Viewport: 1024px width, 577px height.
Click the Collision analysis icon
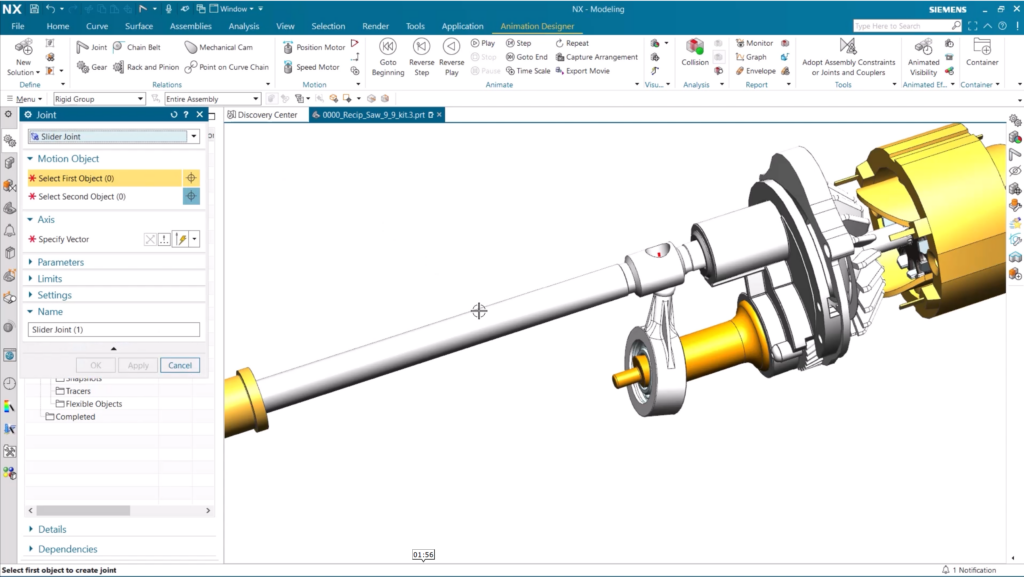(x=694, y=49)
